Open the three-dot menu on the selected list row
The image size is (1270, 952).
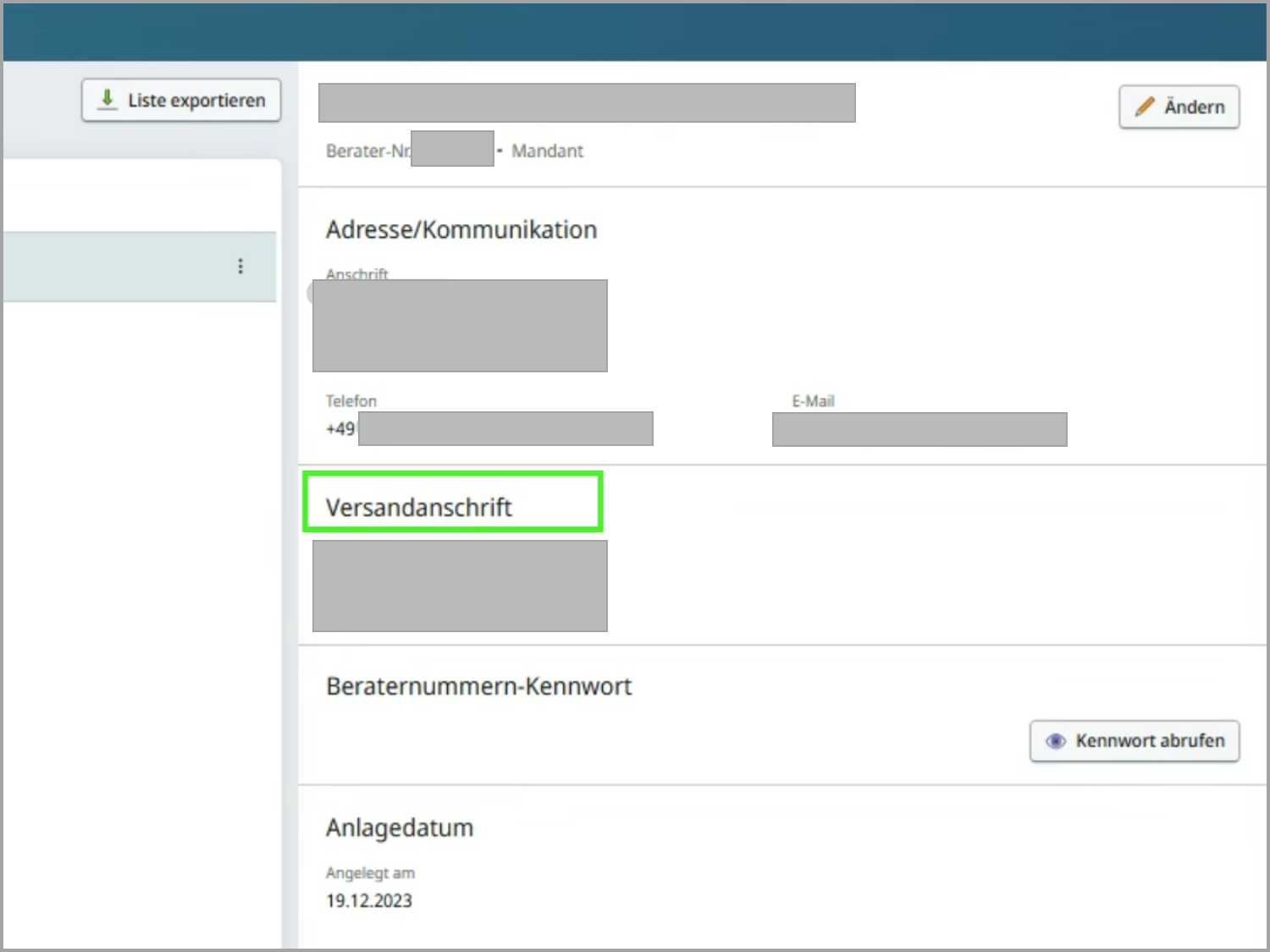click(240, 267)
